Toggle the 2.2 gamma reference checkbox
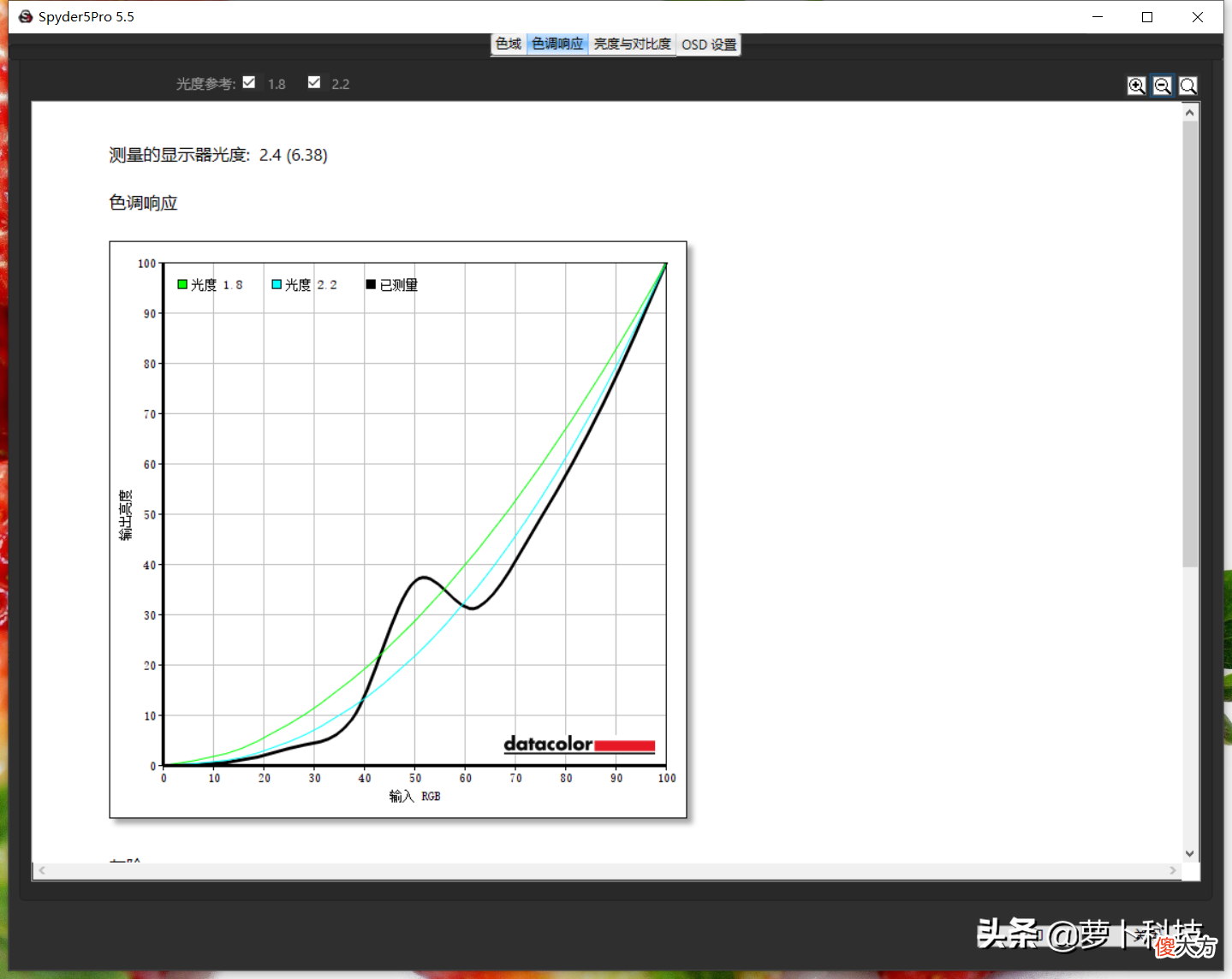Viewport: 1232px width, 979px height. [x=314, y=82]
